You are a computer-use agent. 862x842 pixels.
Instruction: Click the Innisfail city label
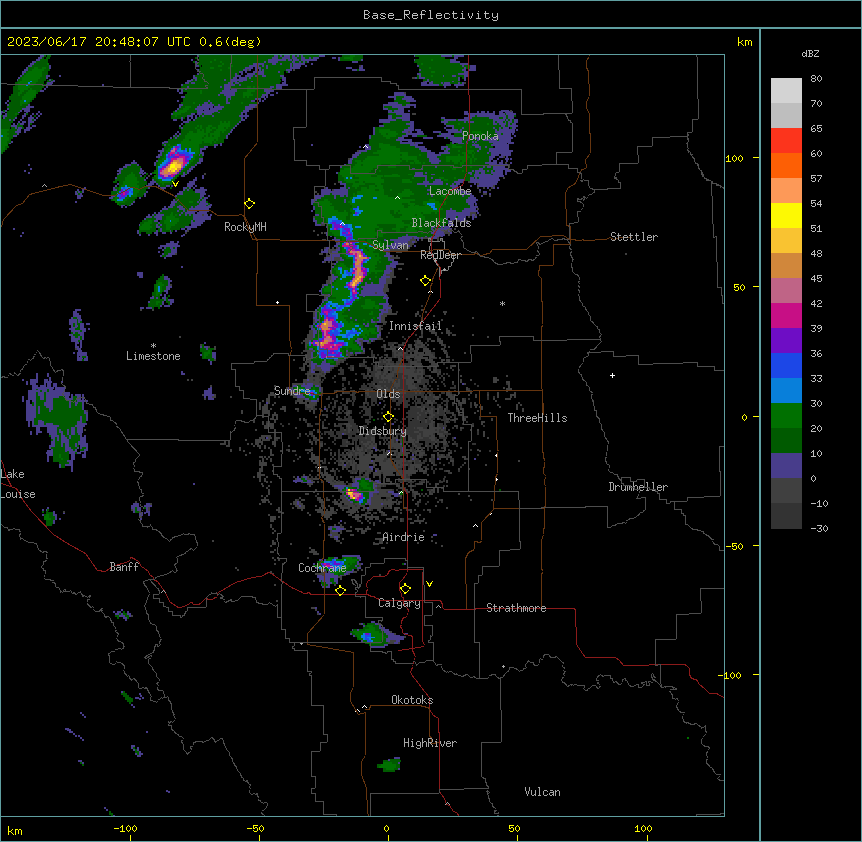click(415, 326)
